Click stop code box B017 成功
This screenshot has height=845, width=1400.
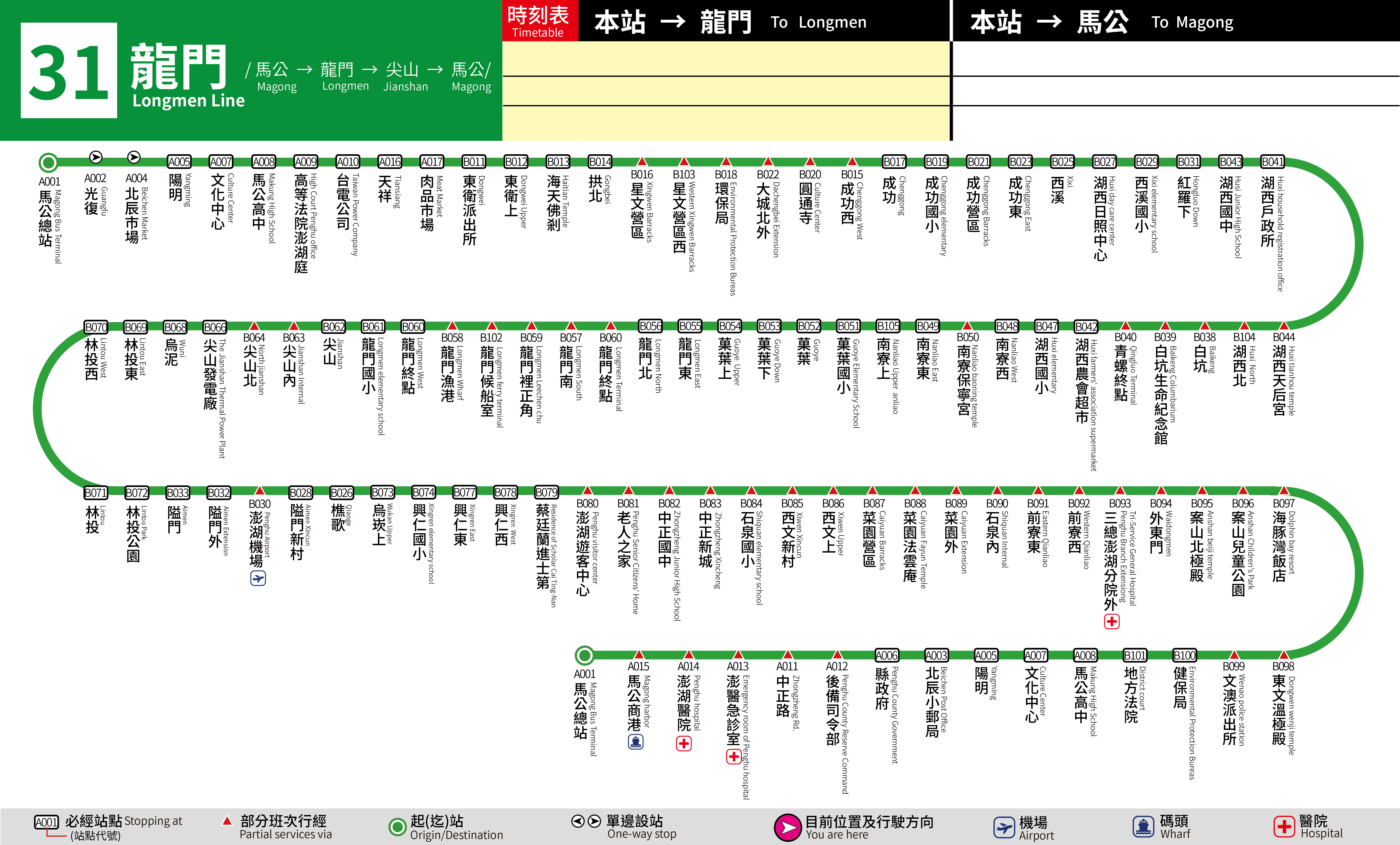(x=894, y=162)
